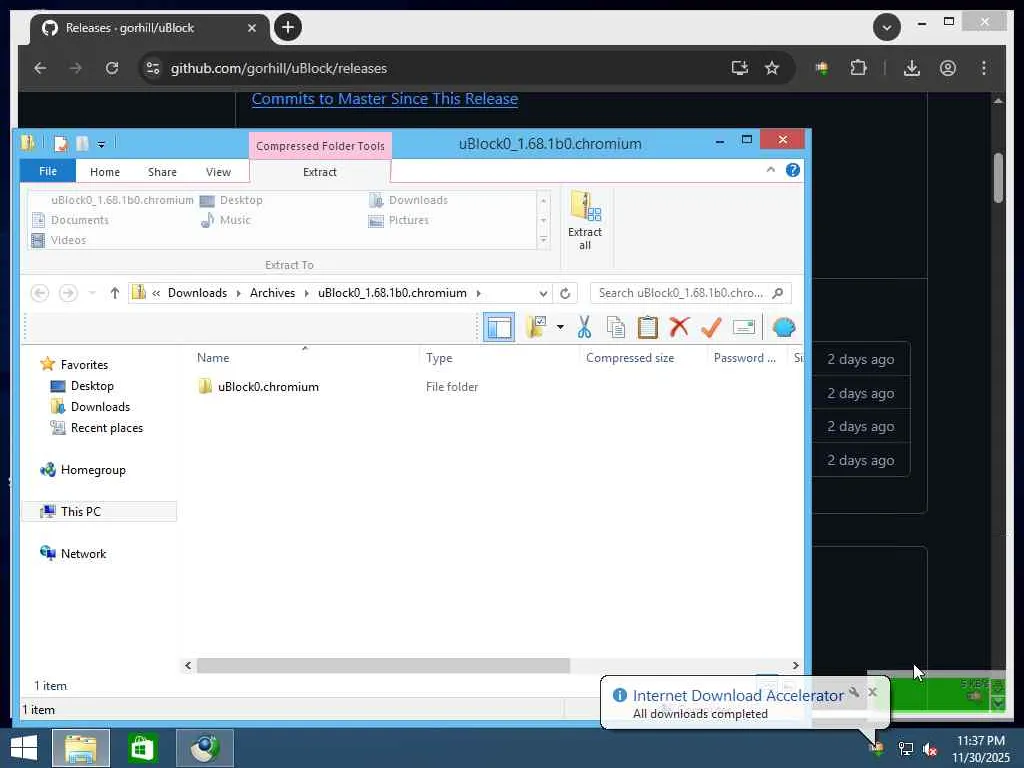Screen dimensions: 1024x768
Task: Dismiss the Internet Download Accelerator notification
Action: [872, 692]
